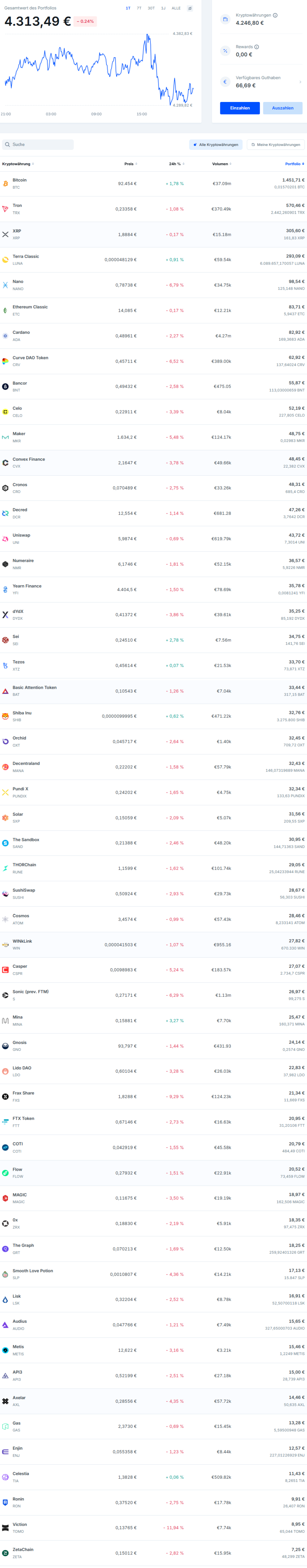Toggle the Alle Kryptowährungen filter
This screenshot has width=307, height=1568.
coord(216,145)
